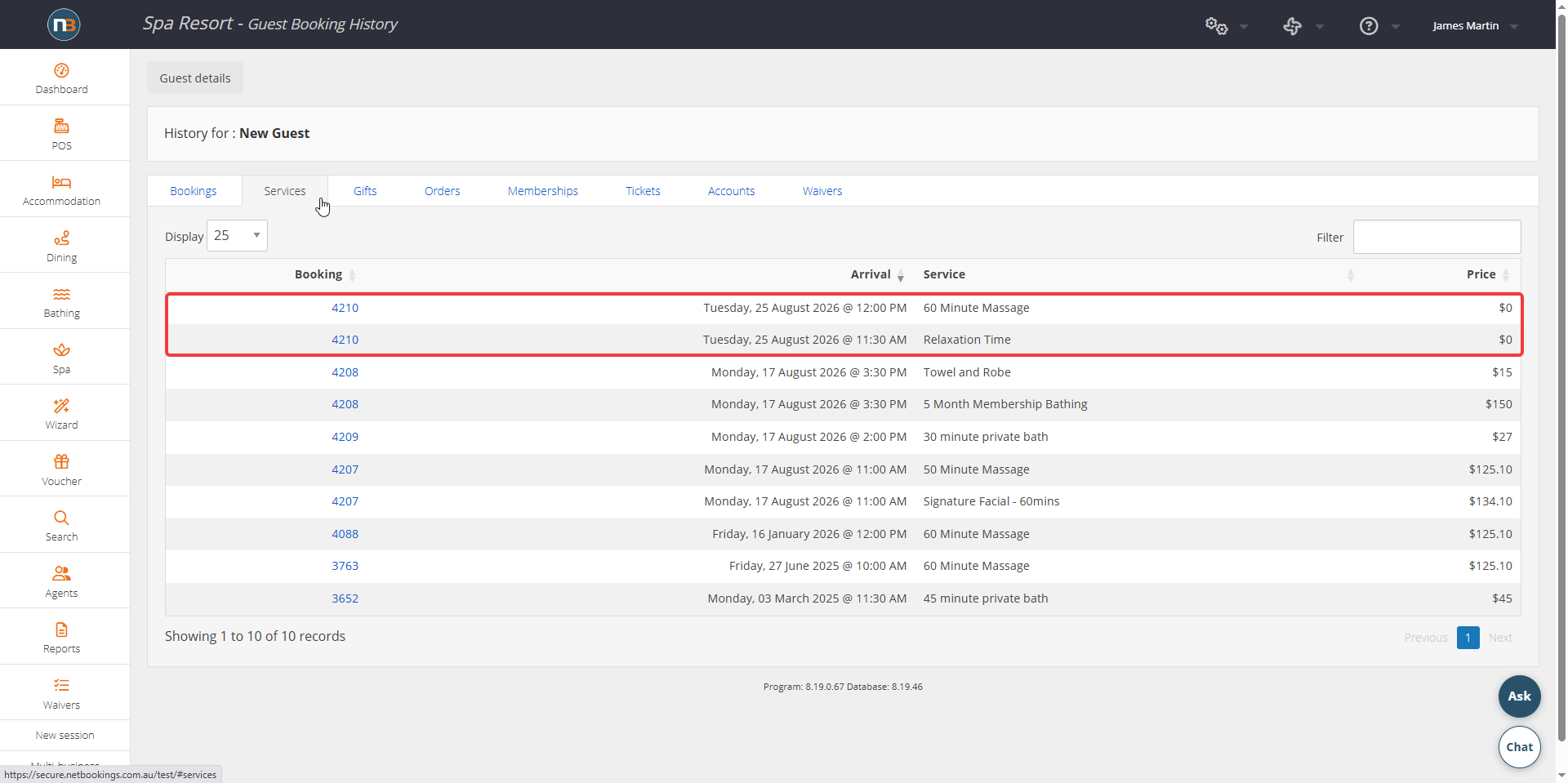Screen dimensions: 1568x783
Task: Open booking 4208 for 5 Month Membership Bathing
Action: [345, 404]
